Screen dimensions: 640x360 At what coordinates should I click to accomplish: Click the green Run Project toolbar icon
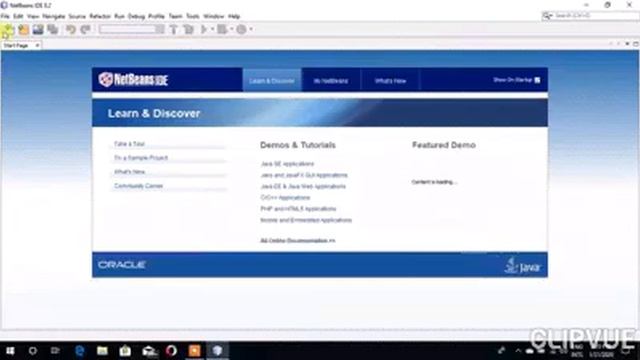click(x=204, y=29)
